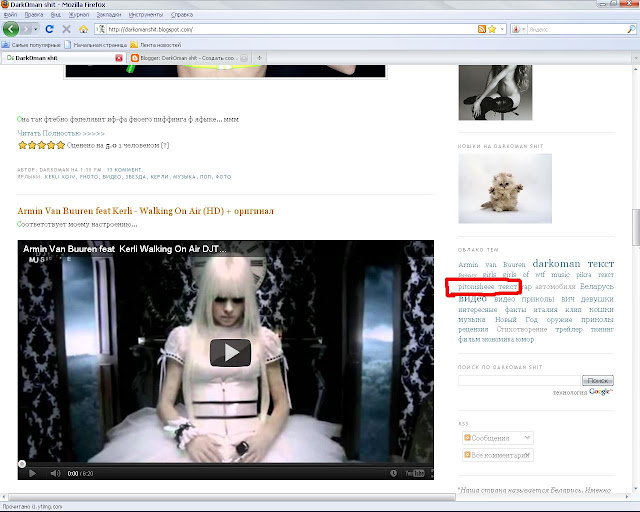This screenshot has height=512, width=640.
Task: Switch to the DarkOman shit tab
Action: click(63, 58)
